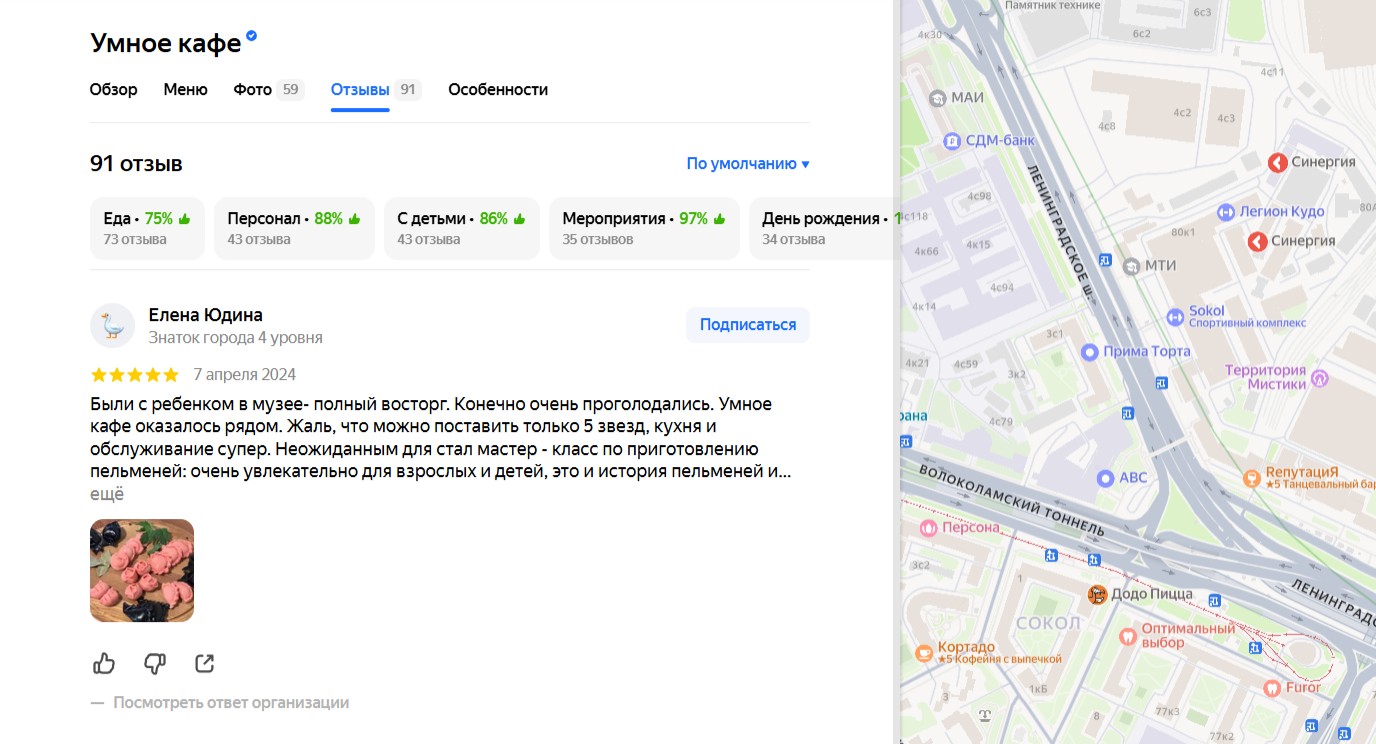Open the pelmeni review photo thumbnail
Viewport: 1376px width, 744px height.
point(142,571)
